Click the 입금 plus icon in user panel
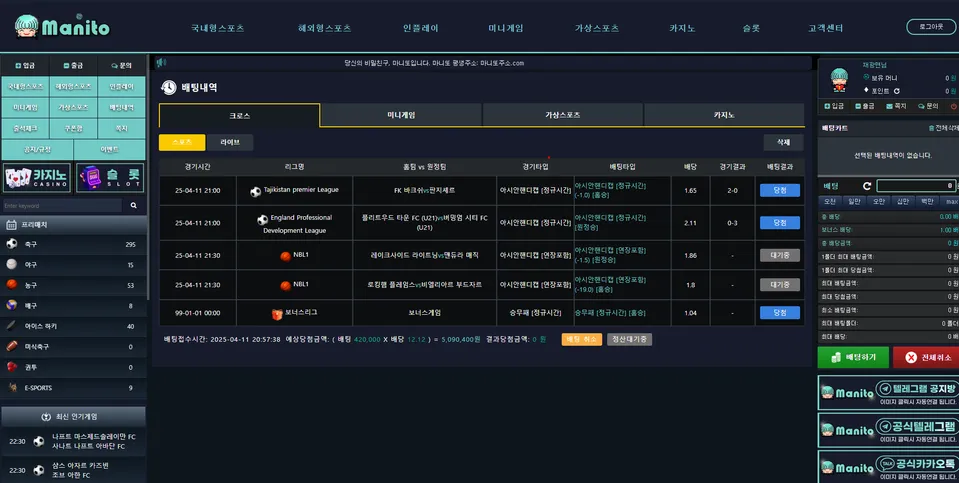Screen dimensions: 959x483 827,106
